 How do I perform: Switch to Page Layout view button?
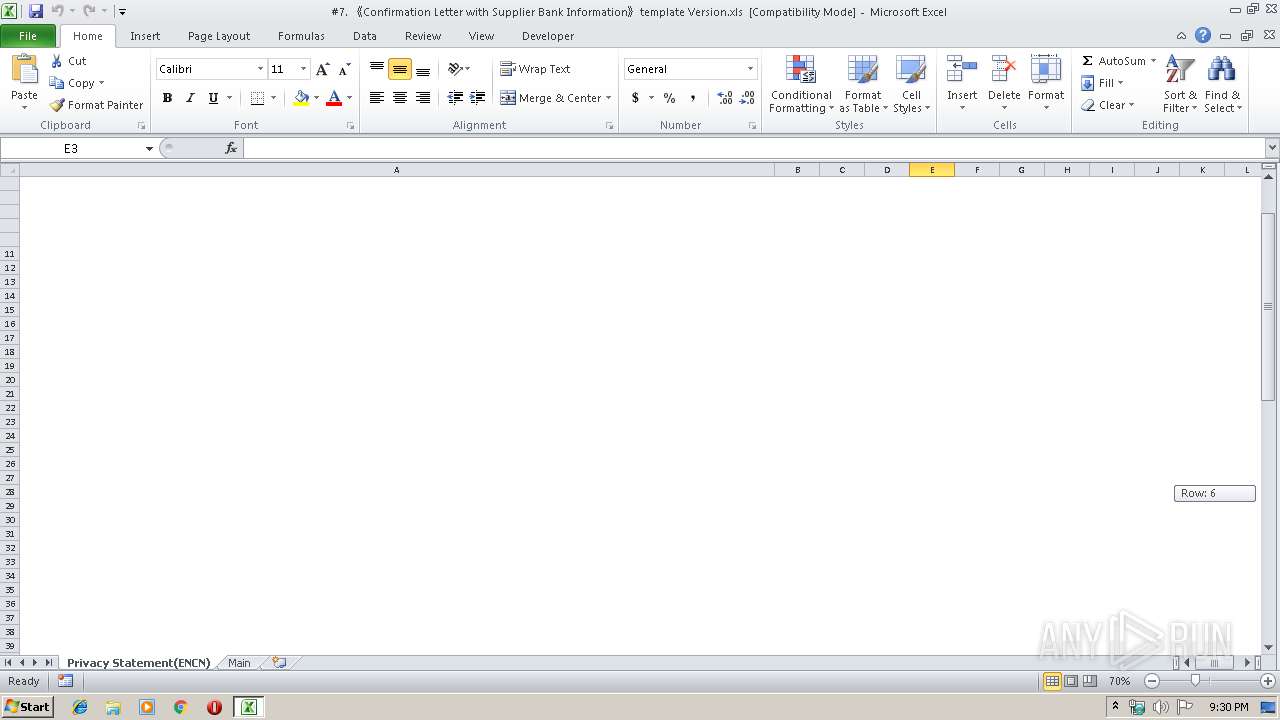tap(1071, 681)
